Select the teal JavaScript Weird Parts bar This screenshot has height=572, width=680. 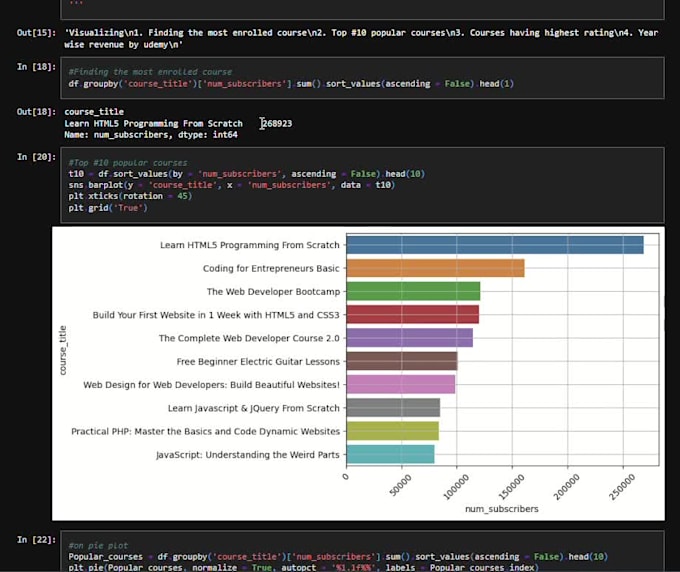(389, 454)
